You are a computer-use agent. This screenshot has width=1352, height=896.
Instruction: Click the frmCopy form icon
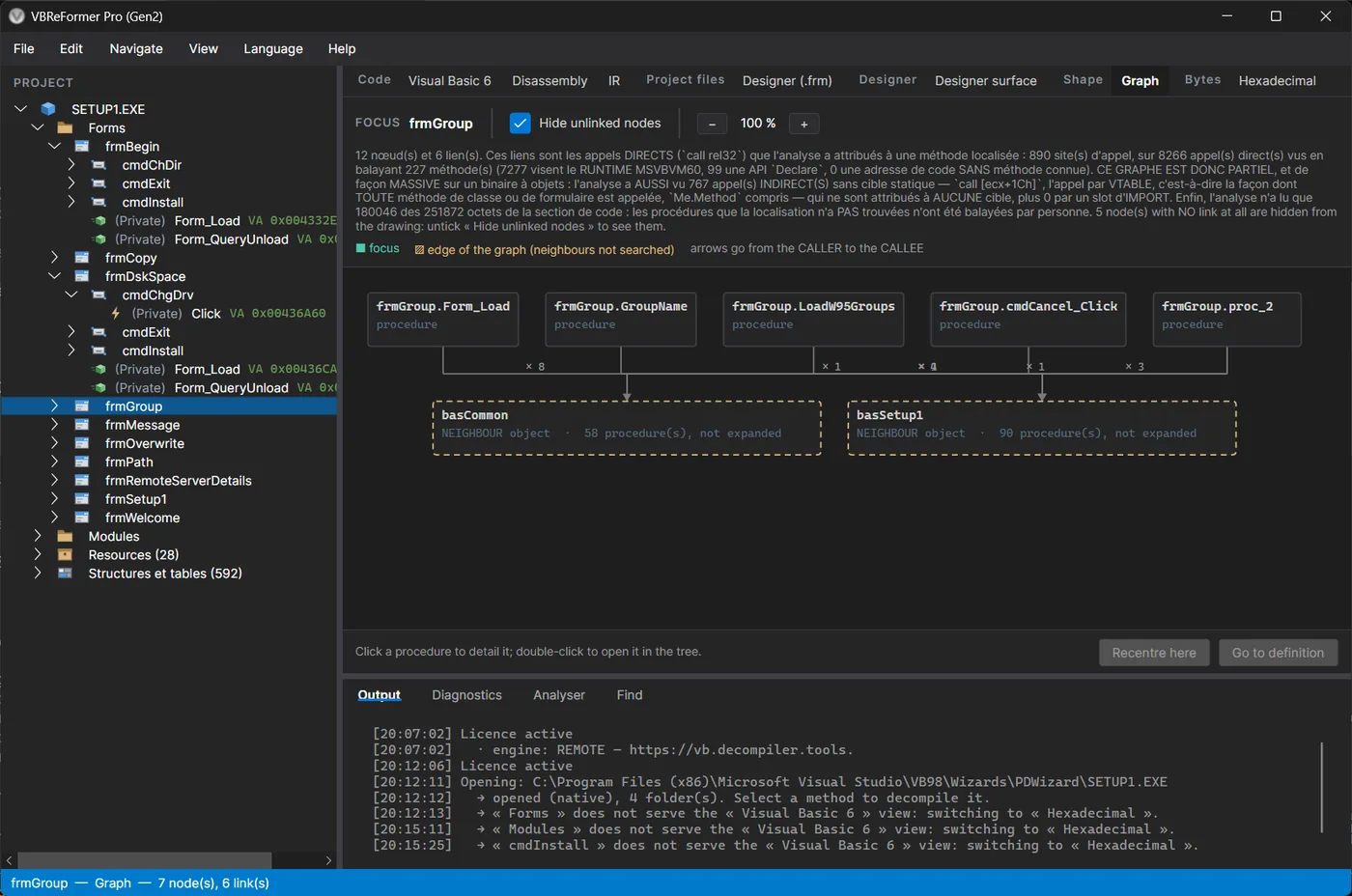tap(82, 258)
